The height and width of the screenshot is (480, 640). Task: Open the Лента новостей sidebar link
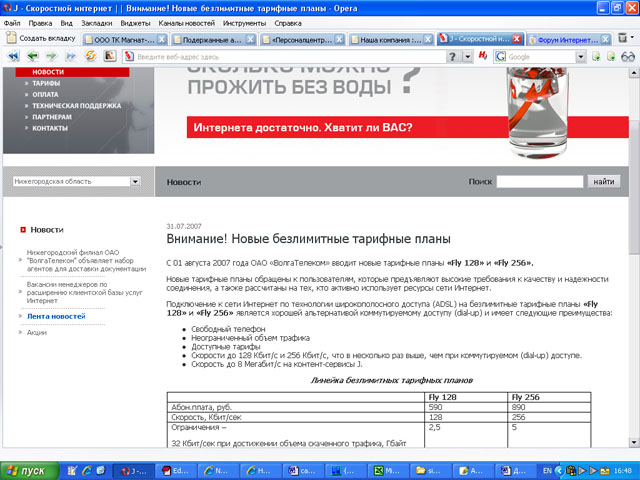point(56,316)
